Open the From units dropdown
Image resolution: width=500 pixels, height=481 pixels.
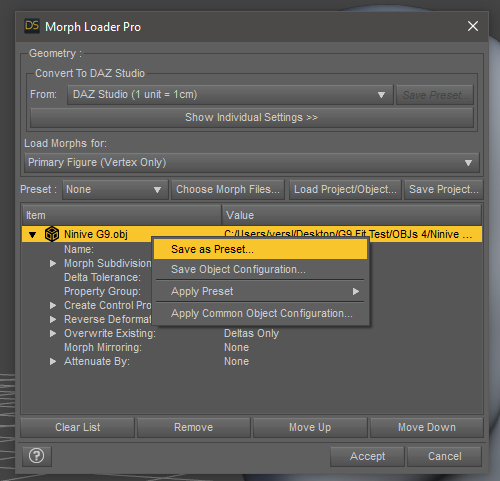[x=230, y=95]
